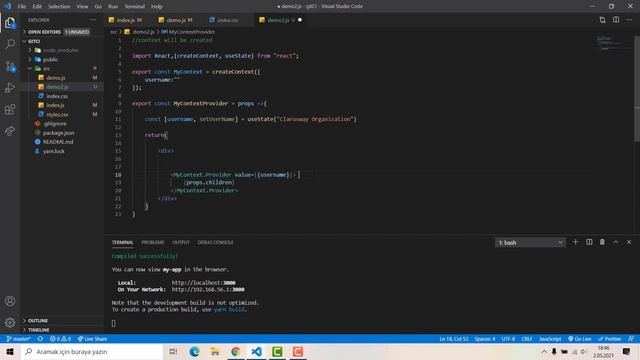
Task: Open the Run menu
Action: point(113,7)
